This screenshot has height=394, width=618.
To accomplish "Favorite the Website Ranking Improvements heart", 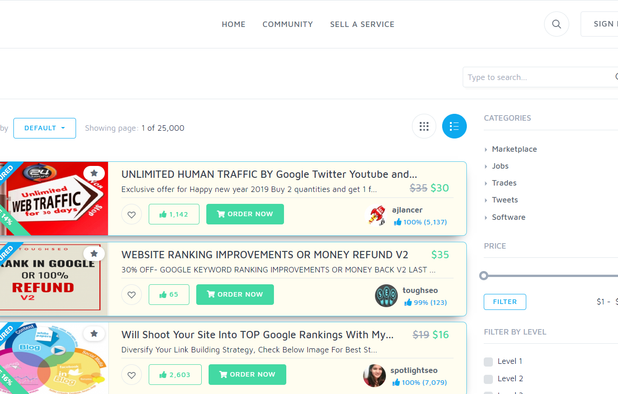I will 131,294.
